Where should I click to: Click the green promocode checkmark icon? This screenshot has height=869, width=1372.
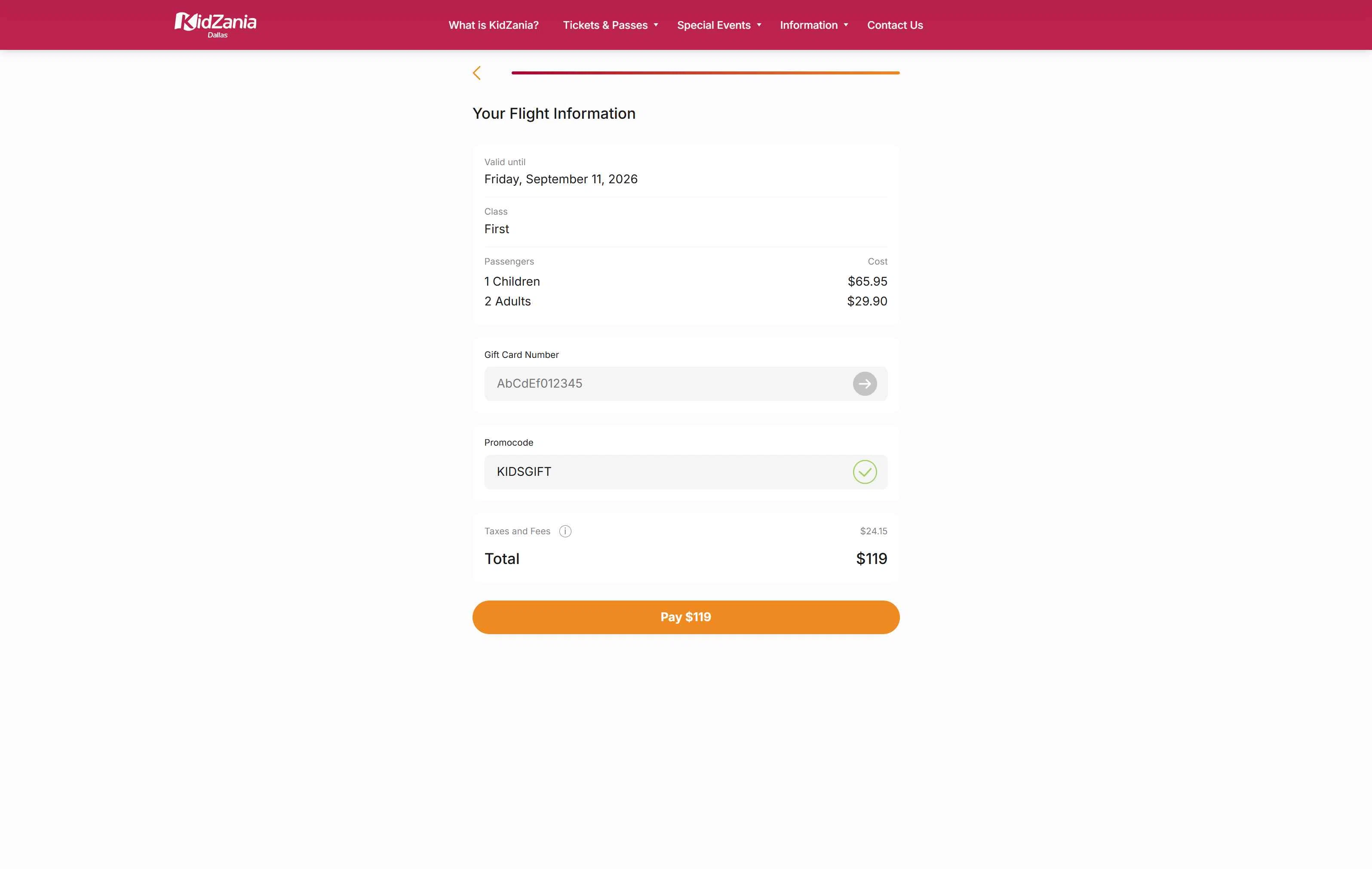[864, 472]
